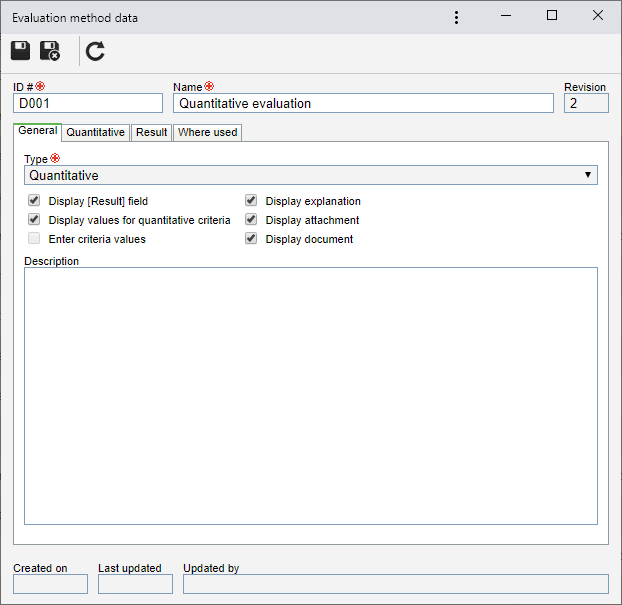This screenshot has width=622, height=605.
Task: Switch to the Quantitative tab
Action: pos(96,133)
